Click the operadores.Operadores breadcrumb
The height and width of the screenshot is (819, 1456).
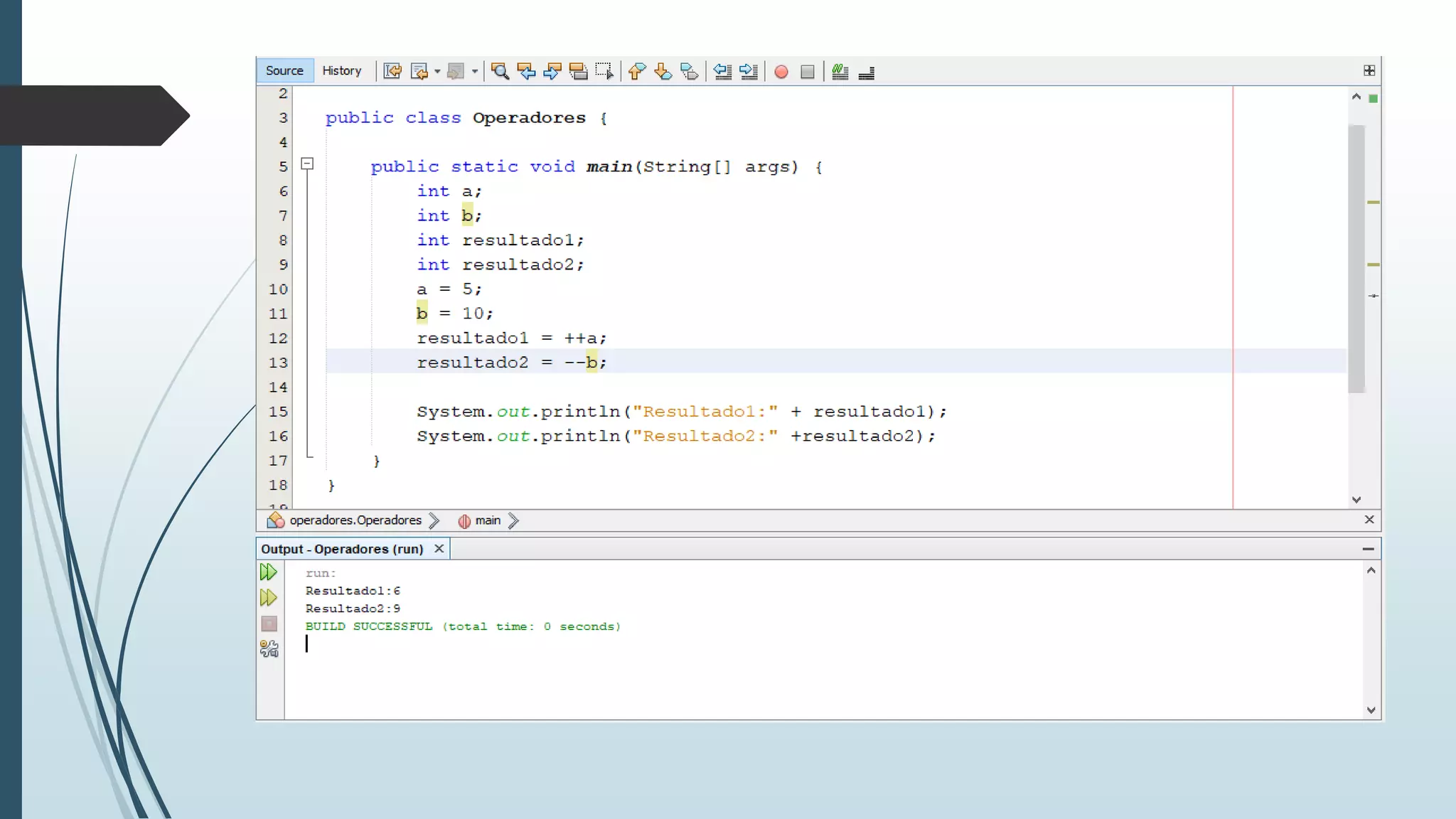point(355,520)
